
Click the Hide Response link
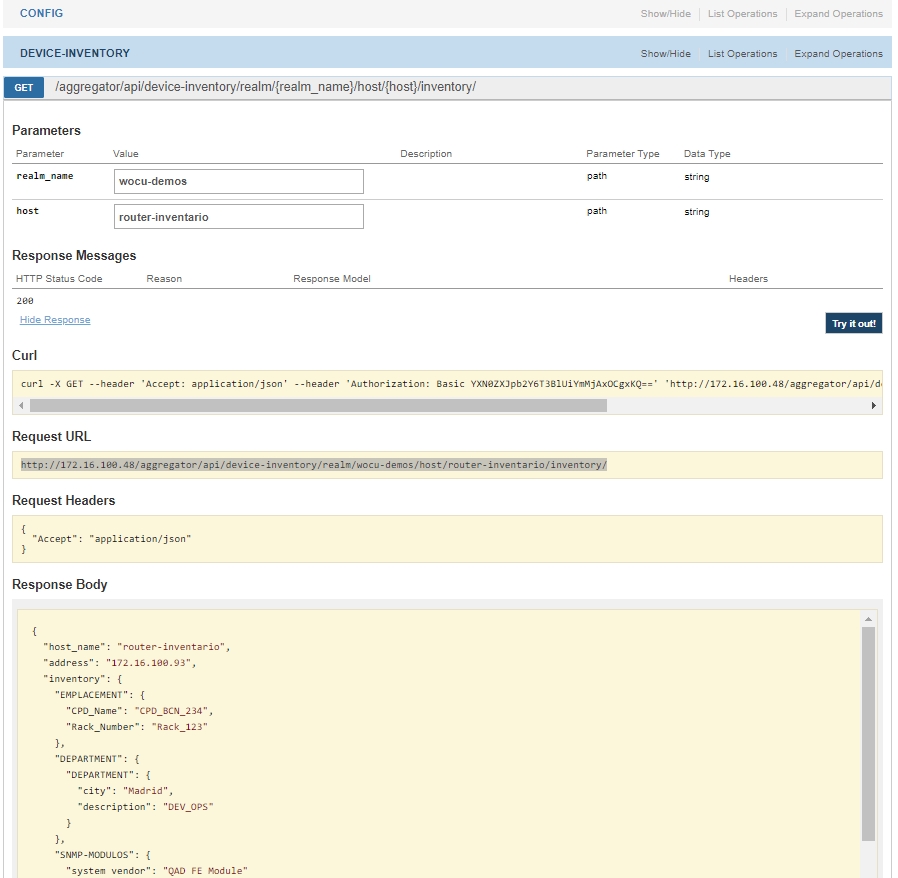[x=55, y=320]
